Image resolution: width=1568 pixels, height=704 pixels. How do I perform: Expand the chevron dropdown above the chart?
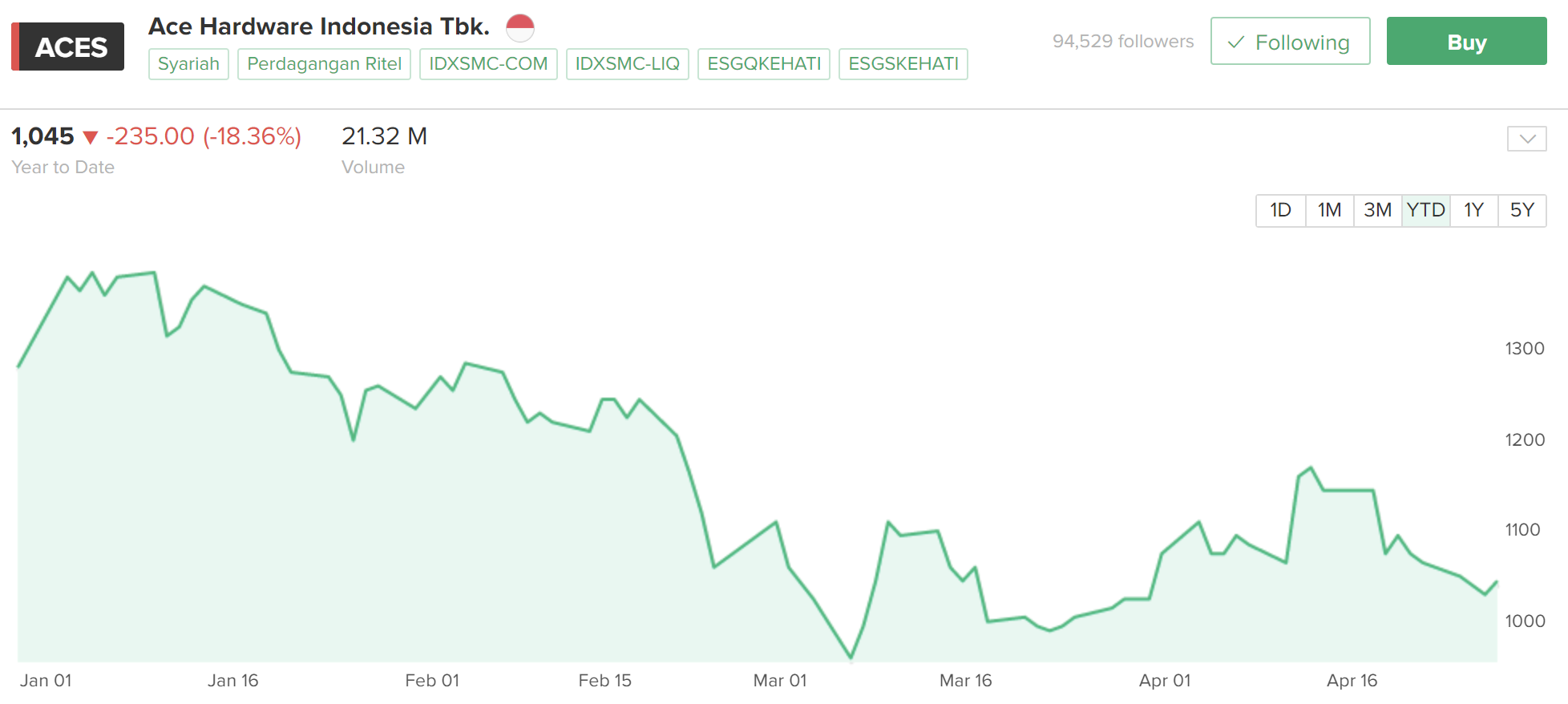(x=1526, y=139)
